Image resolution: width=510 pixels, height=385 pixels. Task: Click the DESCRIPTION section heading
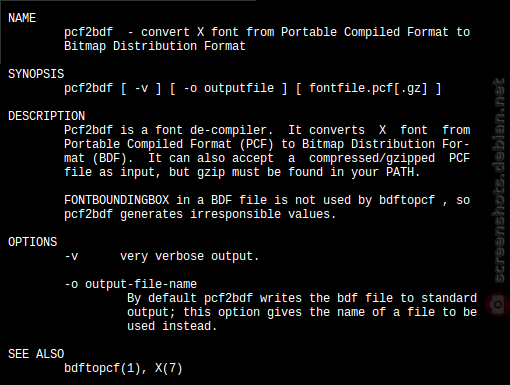pyautogui.click(x=46, y=116)
